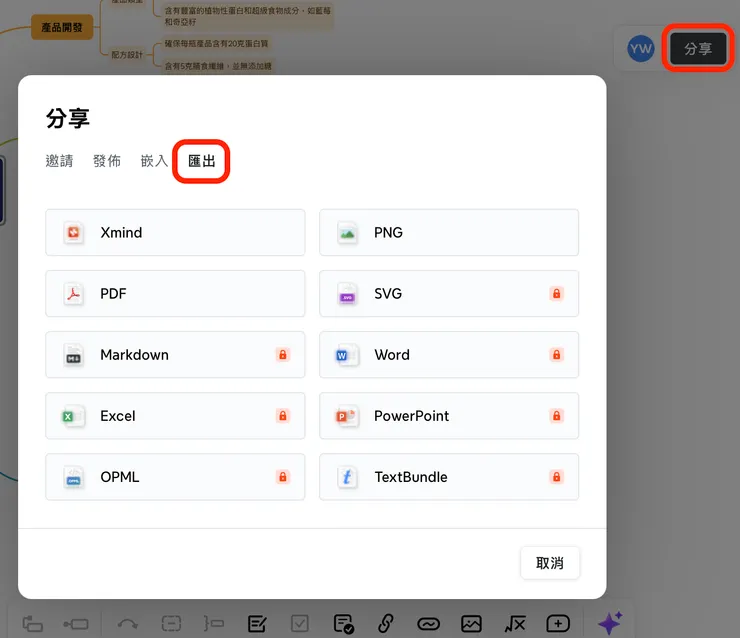Viewport: 740px width, 638px height.
Task: Click the note pencil toolbar icon
Action: click(257, 624)
